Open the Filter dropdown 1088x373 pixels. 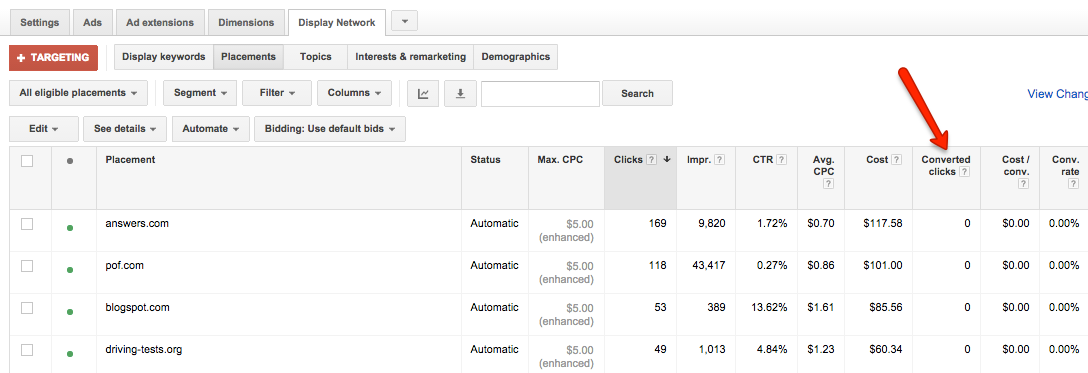point(277,93)
